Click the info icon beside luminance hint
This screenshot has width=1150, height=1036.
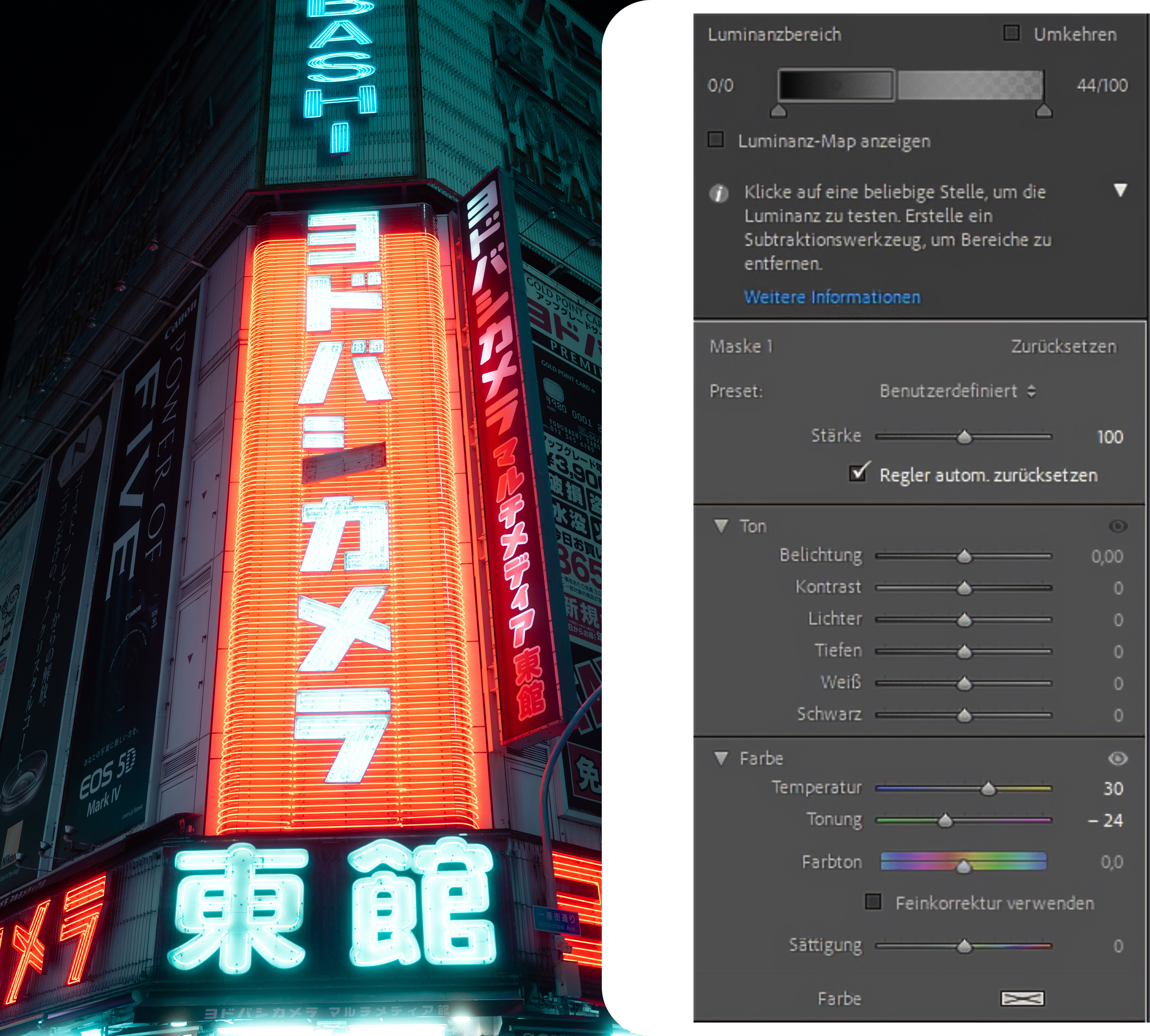point(719,193)
